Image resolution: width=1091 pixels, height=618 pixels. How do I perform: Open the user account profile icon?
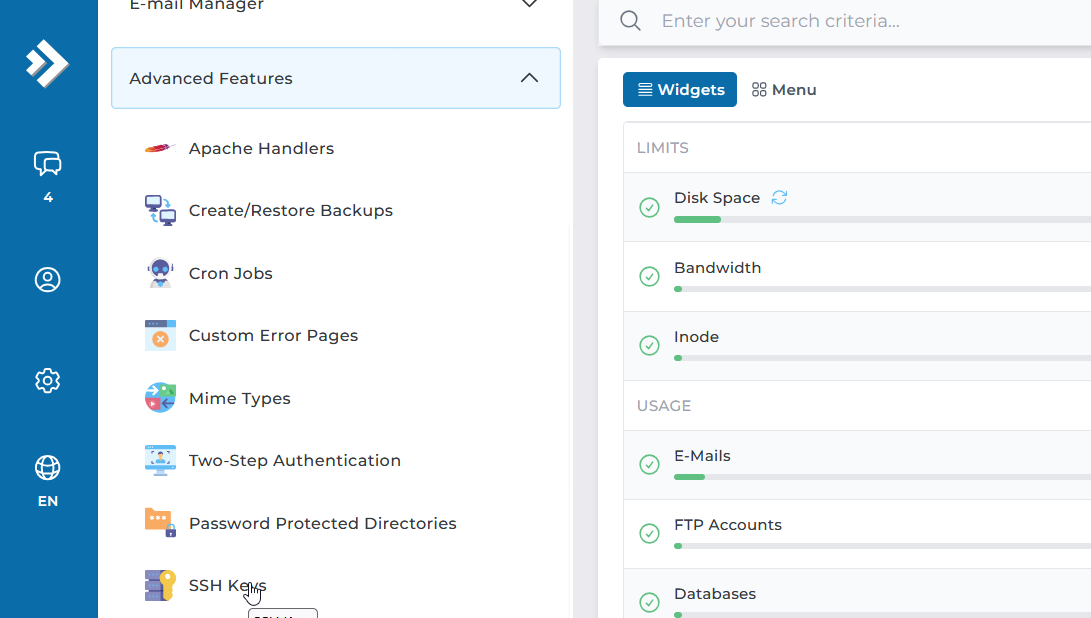point(47,279)
